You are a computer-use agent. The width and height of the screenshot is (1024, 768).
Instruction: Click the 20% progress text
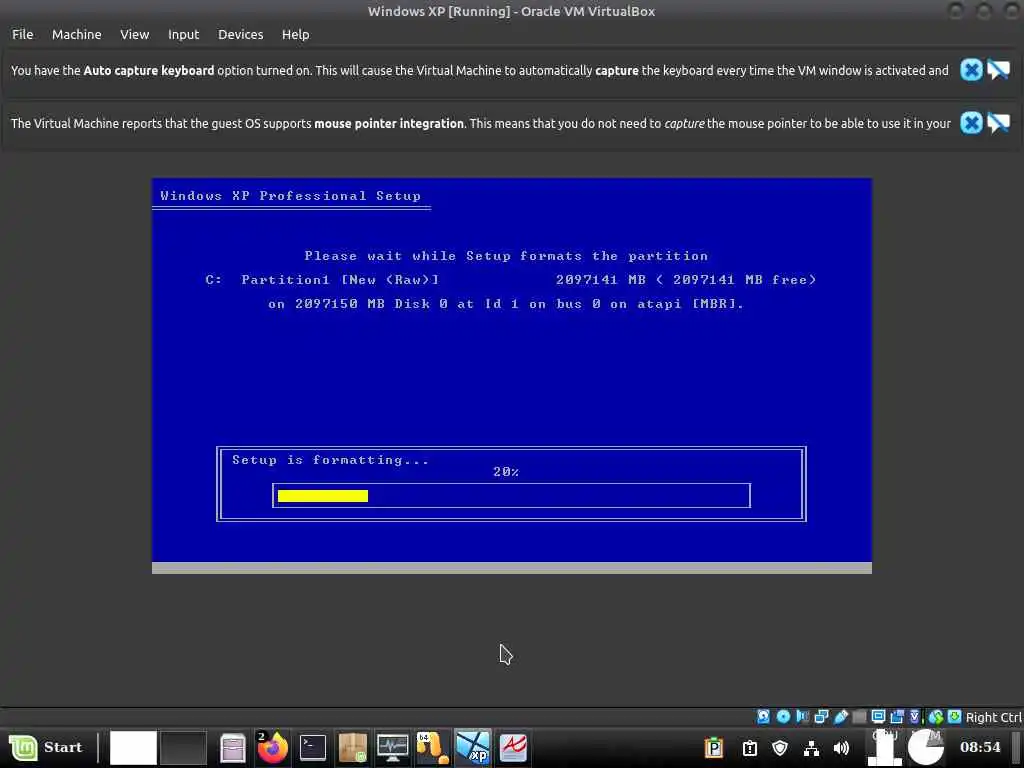[506, 472]
